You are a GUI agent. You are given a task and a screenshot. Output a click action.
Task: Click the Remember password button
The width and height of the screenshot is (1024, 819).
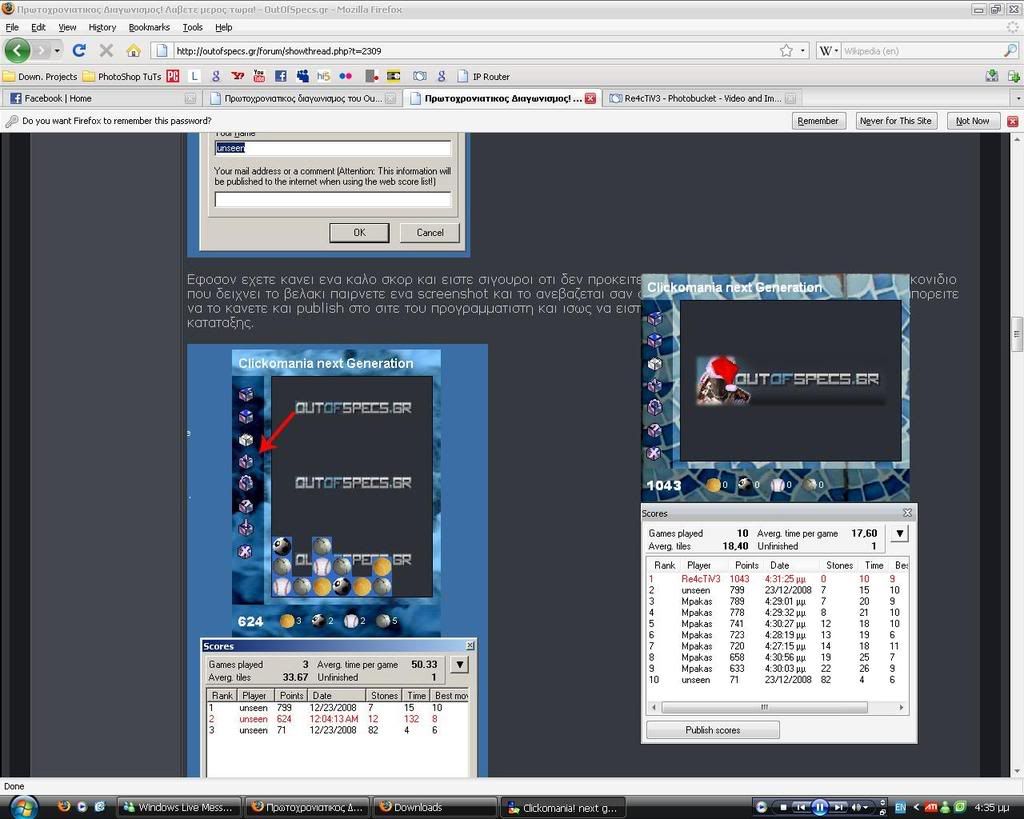point(817,121)
